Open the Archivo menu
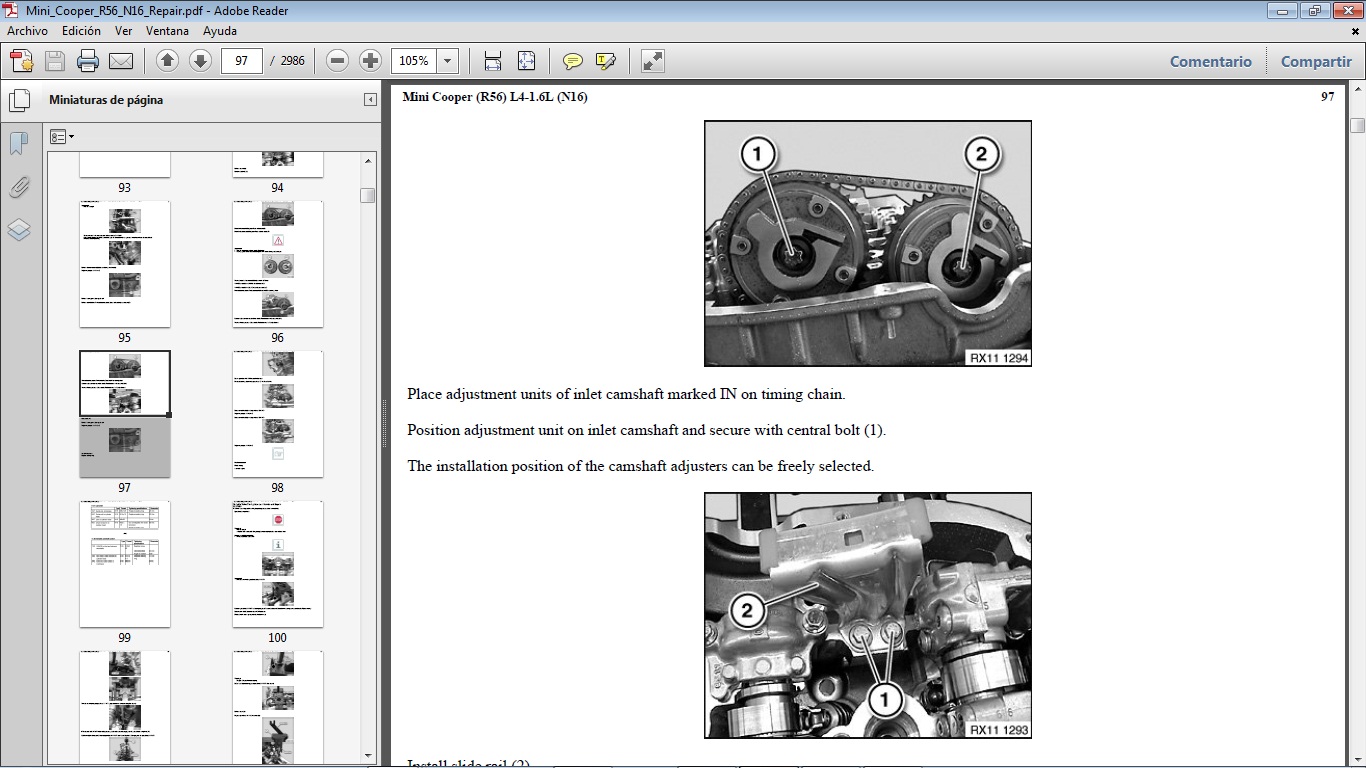 tap(27, 31)
